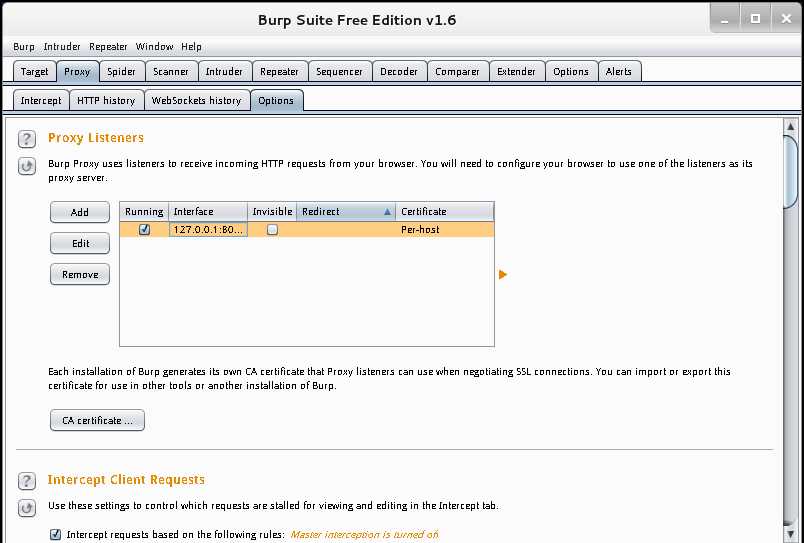Open the Intruder menu in menu bar
This screenshot has width=804, height=543.
62,47
